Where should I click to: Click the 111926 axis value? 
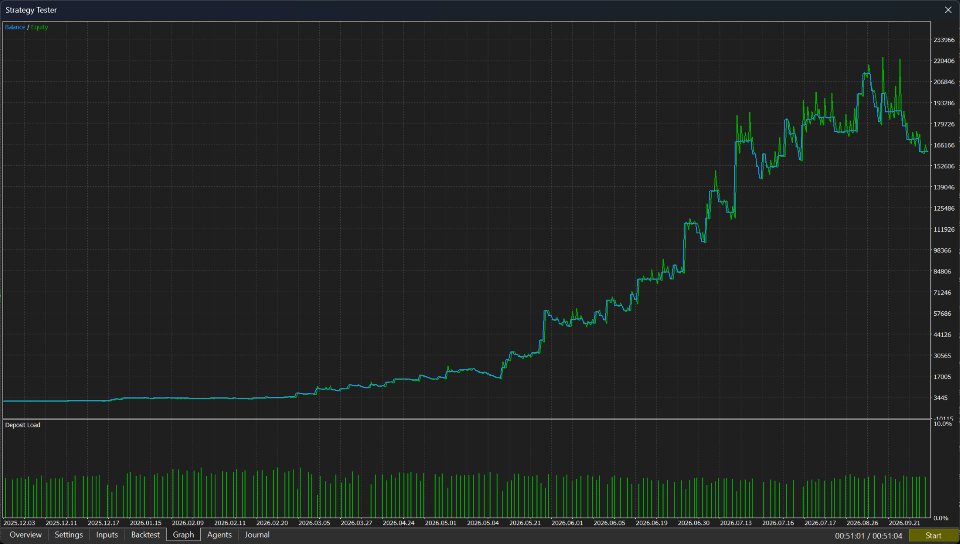[x=943, y=229]
